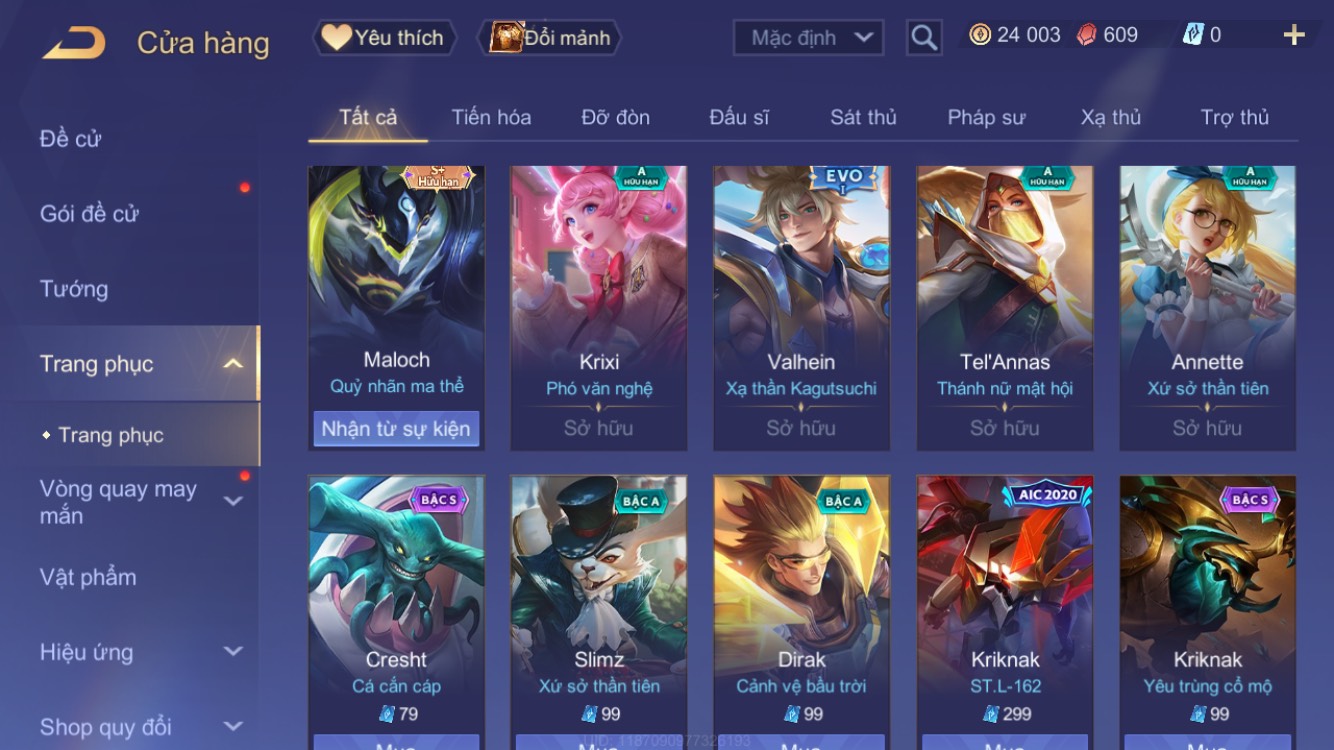
Task: Open the search magnifier icon
Action: [924, 38]
